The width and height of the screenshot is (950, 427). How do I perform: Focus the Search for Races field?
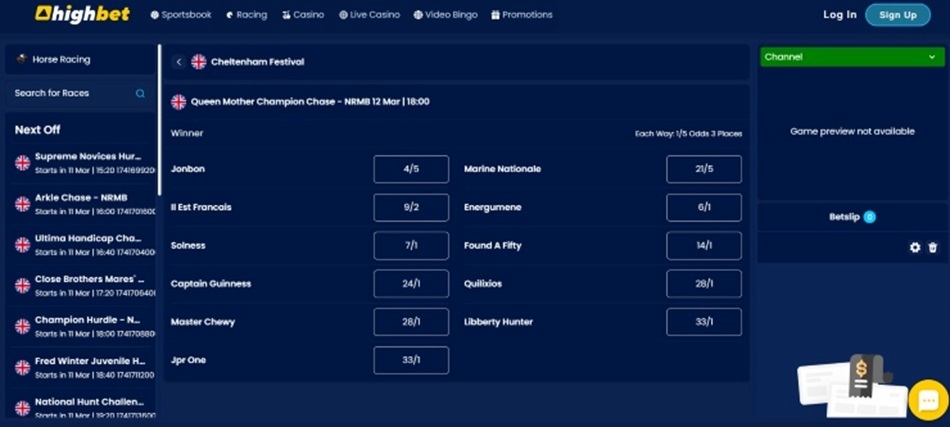[x=80, y=93]
